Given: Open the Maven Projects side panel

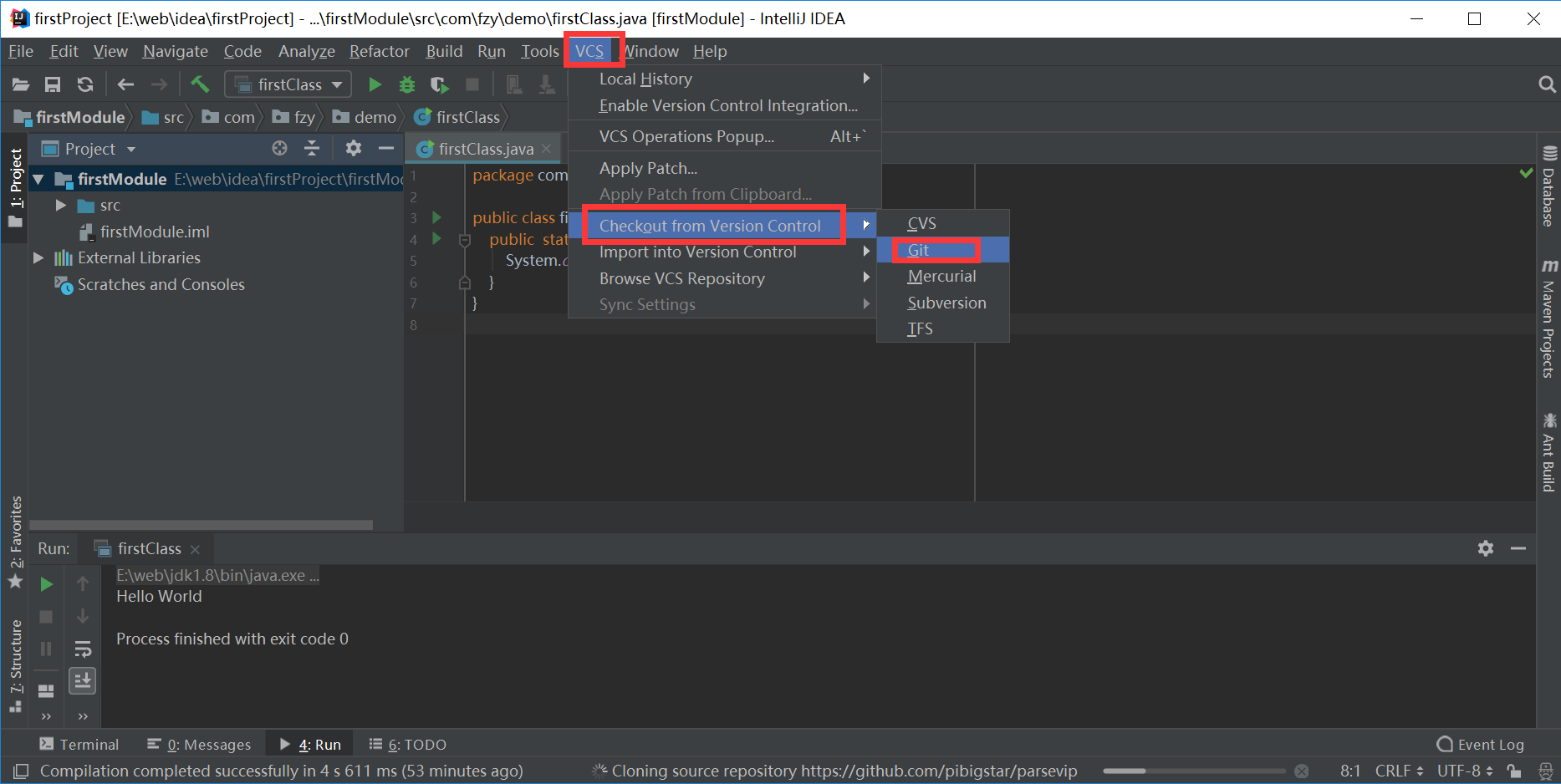Looking at the screenshot, I should (1549, 318).
